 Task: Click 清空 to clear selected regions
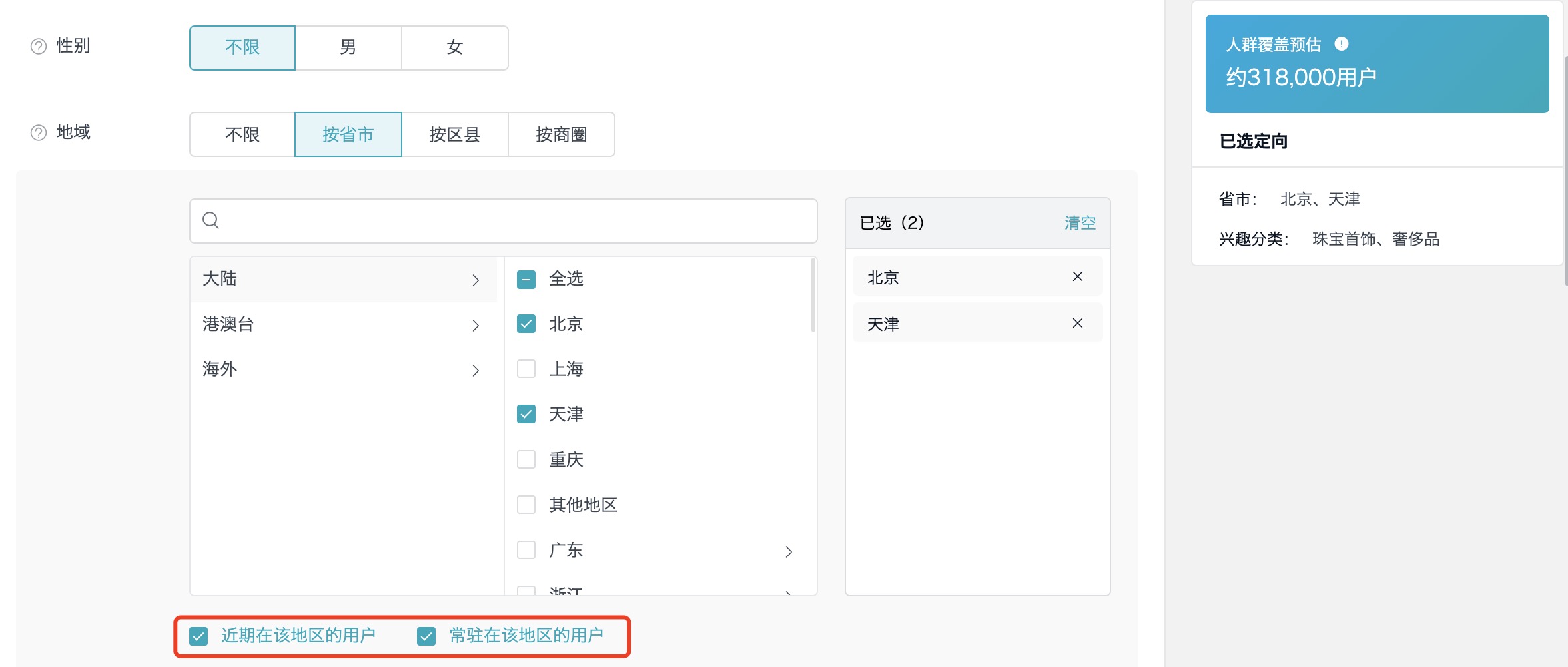pos(1080,223)
